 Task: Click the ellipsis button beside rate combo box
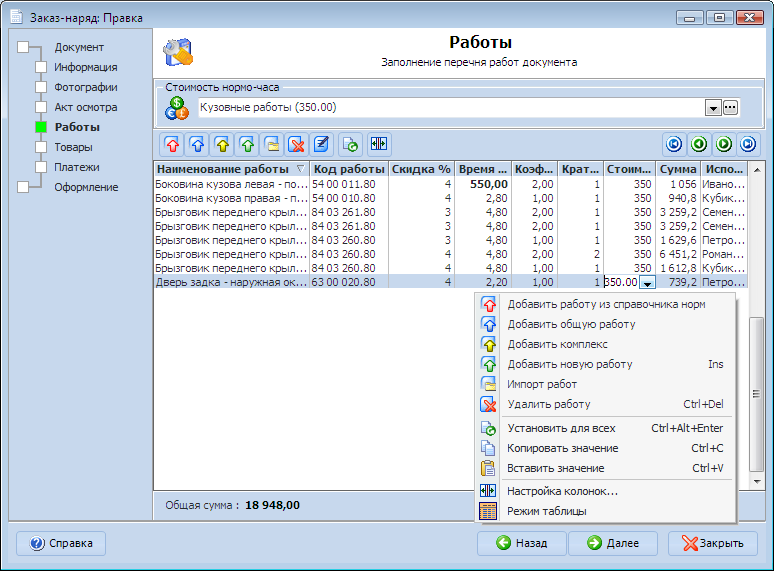pyautogui.click(x=730, y=108)
